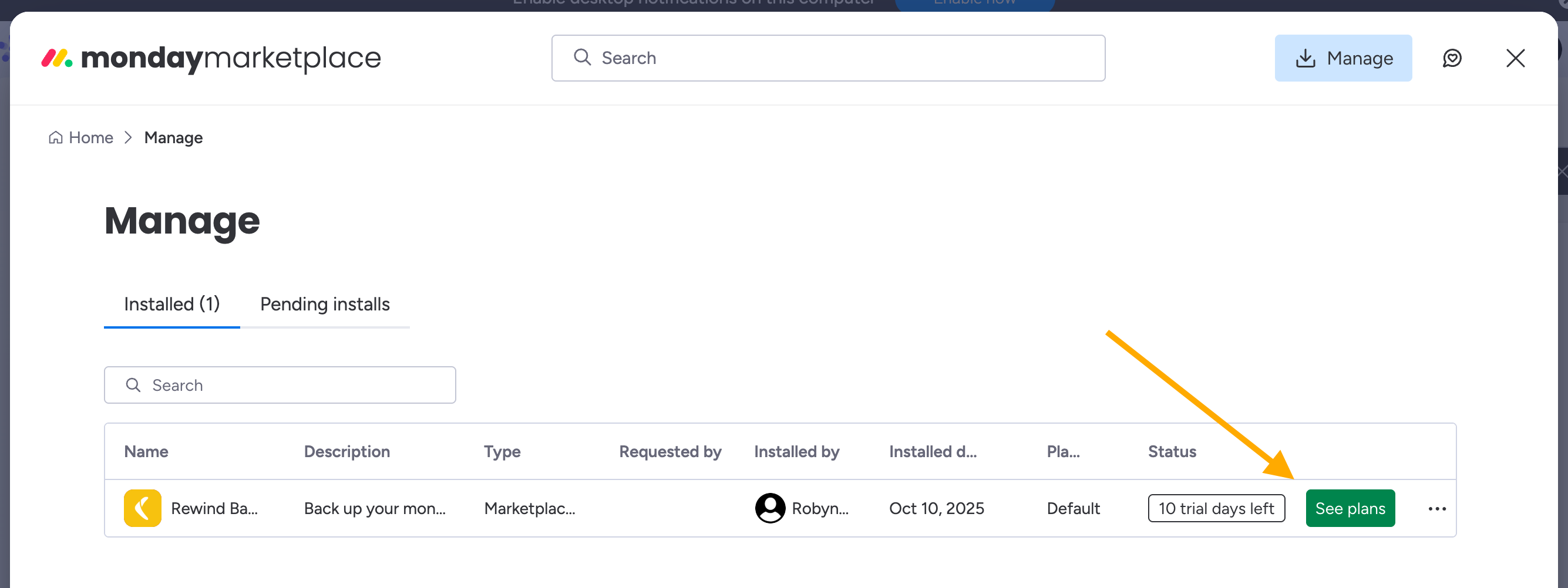This screenshot has width=1568, height=588.
Task: Click the download icon inside the Manage button
Action: [x=1305, y=58]
